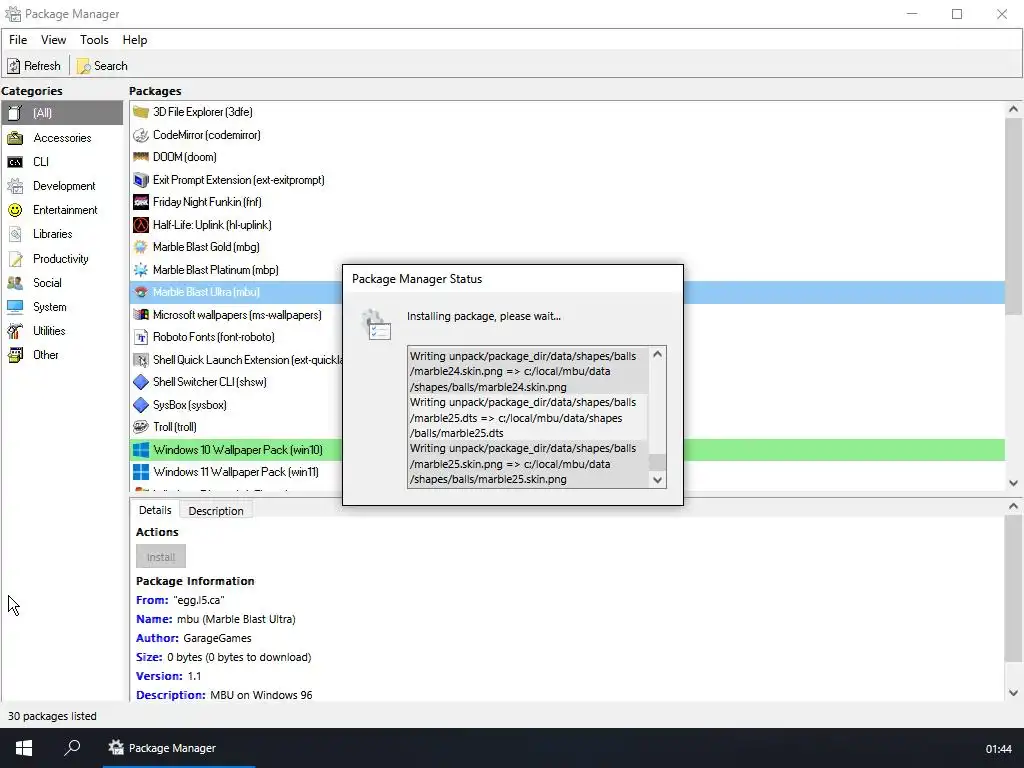Click the Size: 0 bytes line
Viewport: 1024px width, 768px height.
click(223, 657)
